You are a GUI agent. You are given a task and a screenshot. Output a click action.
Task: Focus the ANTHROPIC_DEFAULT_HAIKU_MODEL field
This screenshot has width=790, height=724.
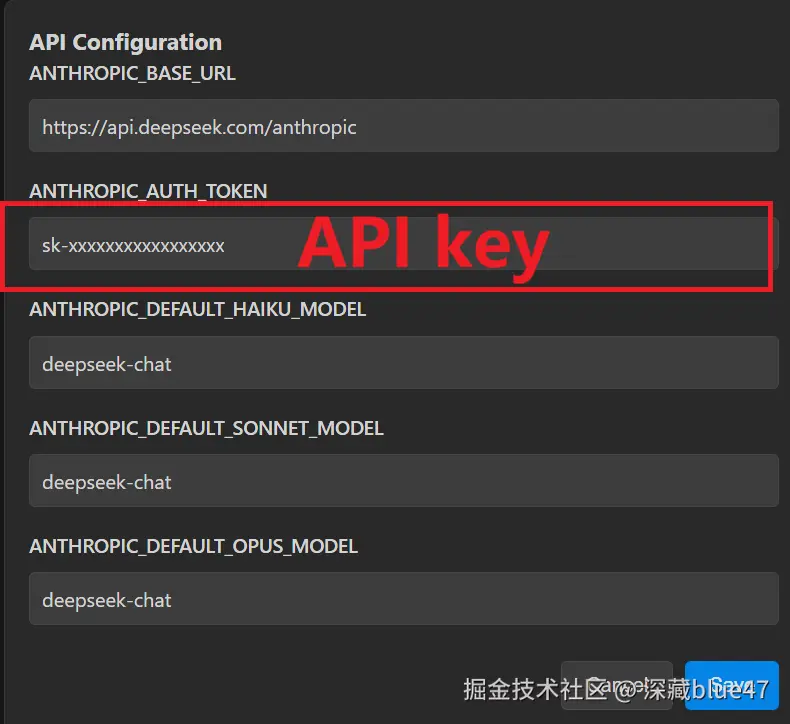pos(404,362)
